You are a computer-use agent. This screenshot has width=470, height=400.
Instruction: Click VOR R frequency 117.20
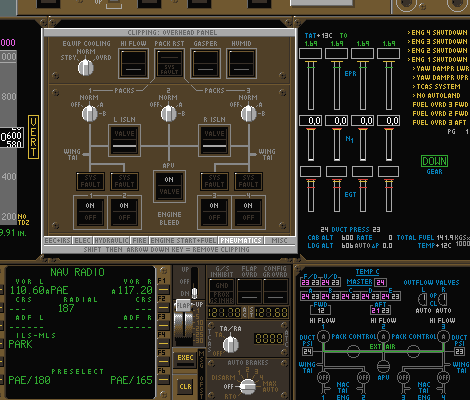(x=132, y=290)
